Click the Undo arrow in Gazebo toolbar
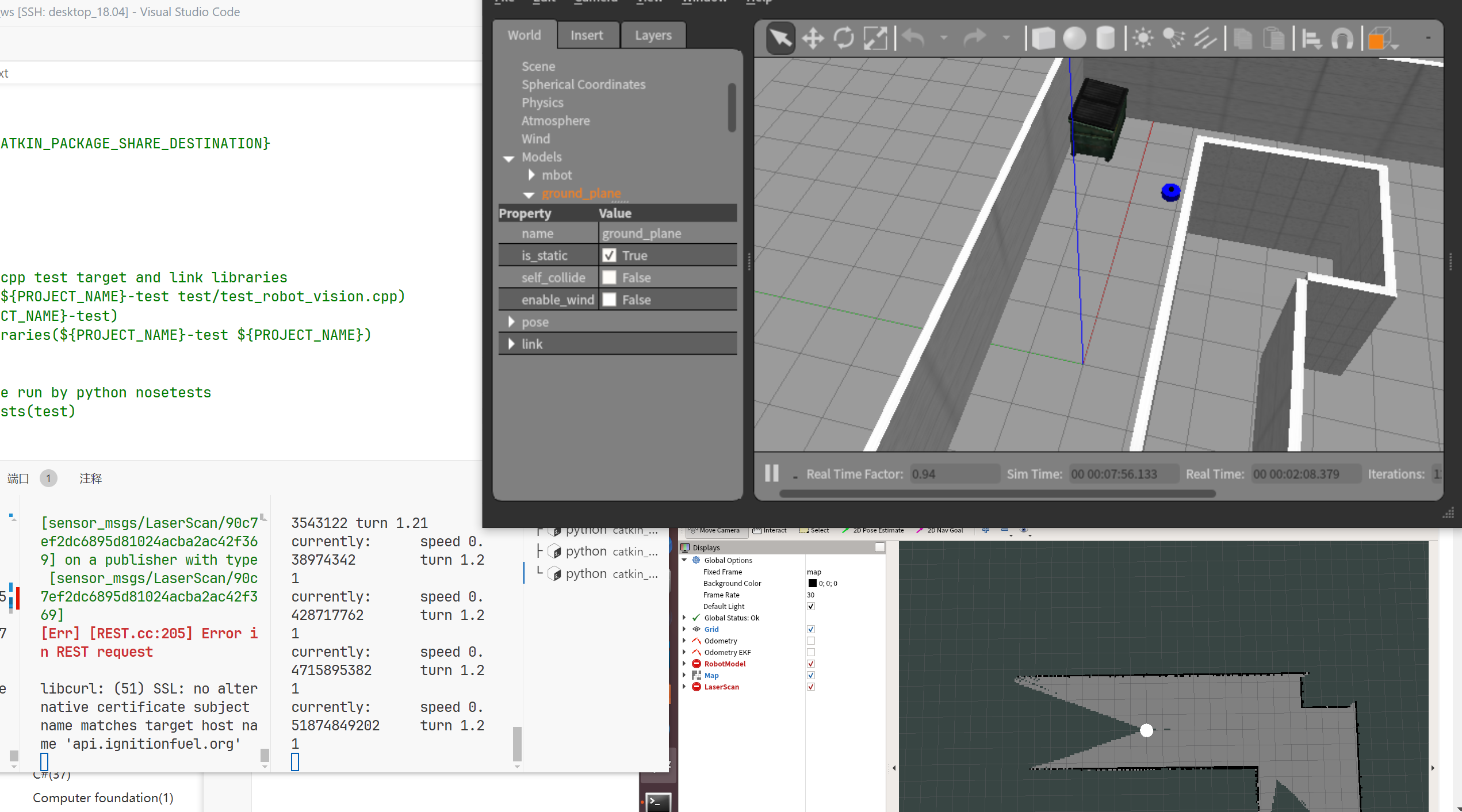The width and height of the screenshot is (1462, 812). (913, 38)
